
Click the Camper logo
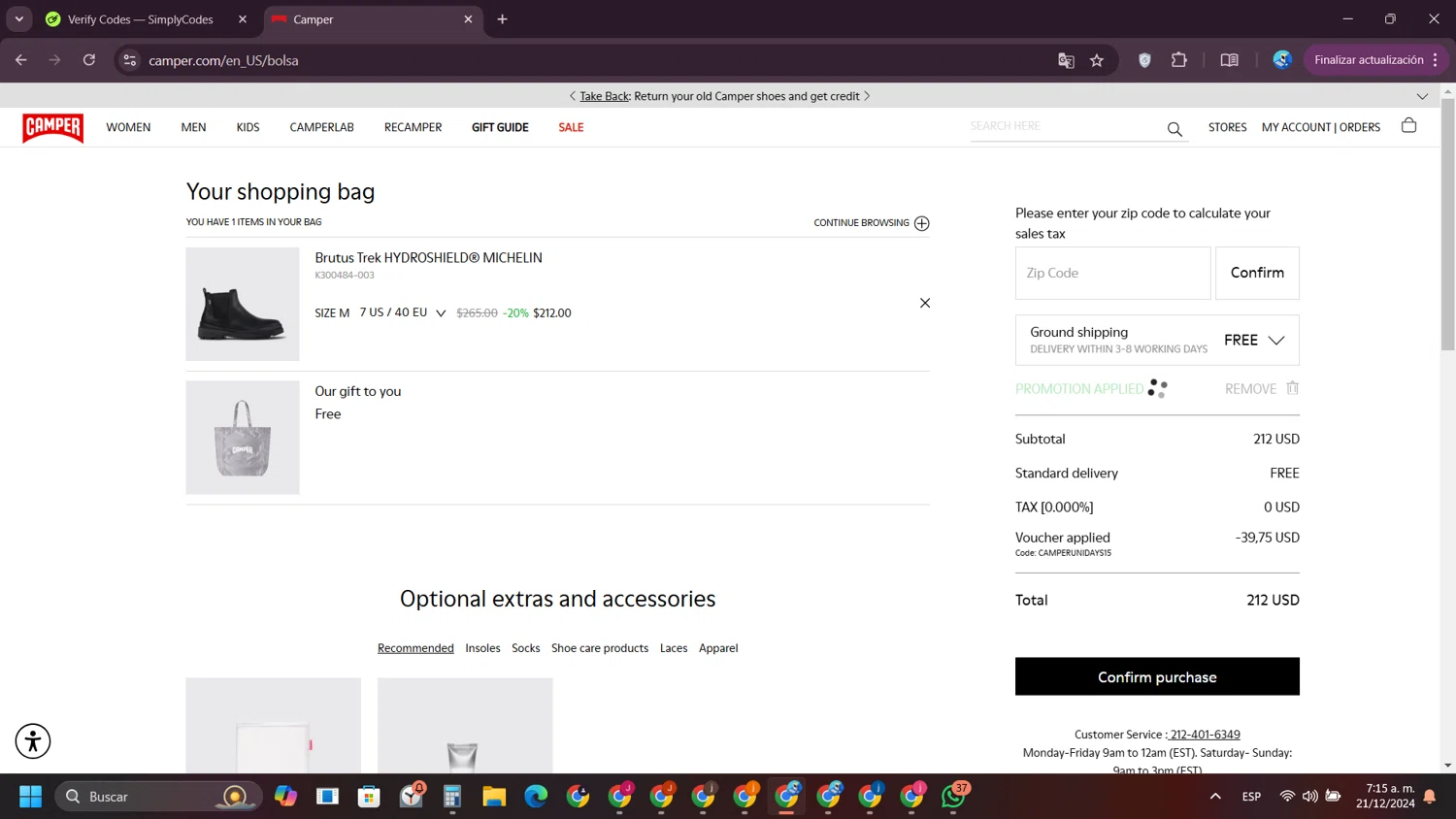(x=52, y=127)
